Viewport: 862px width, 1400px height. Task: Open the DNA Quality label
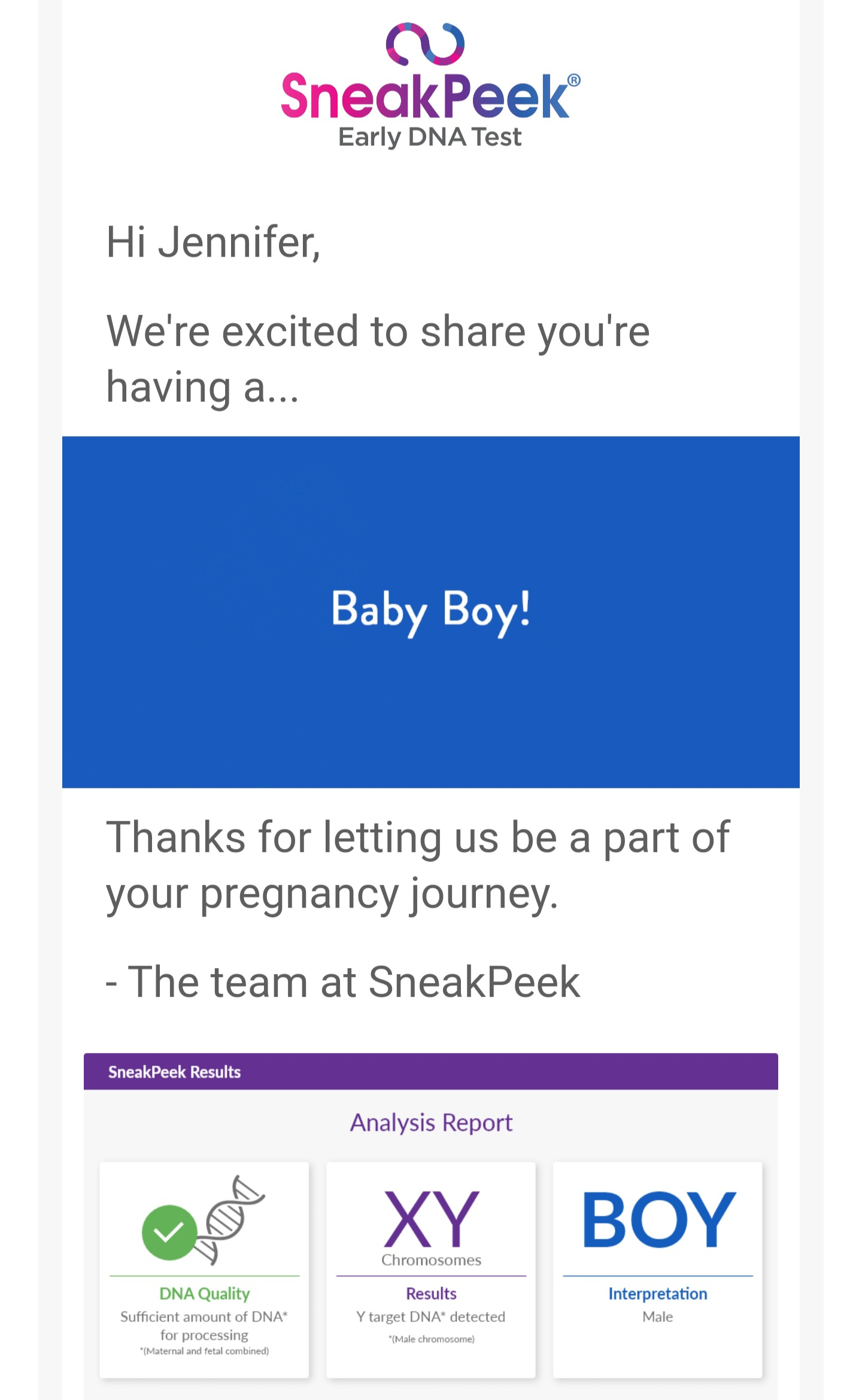click(x=204, y=1294)
